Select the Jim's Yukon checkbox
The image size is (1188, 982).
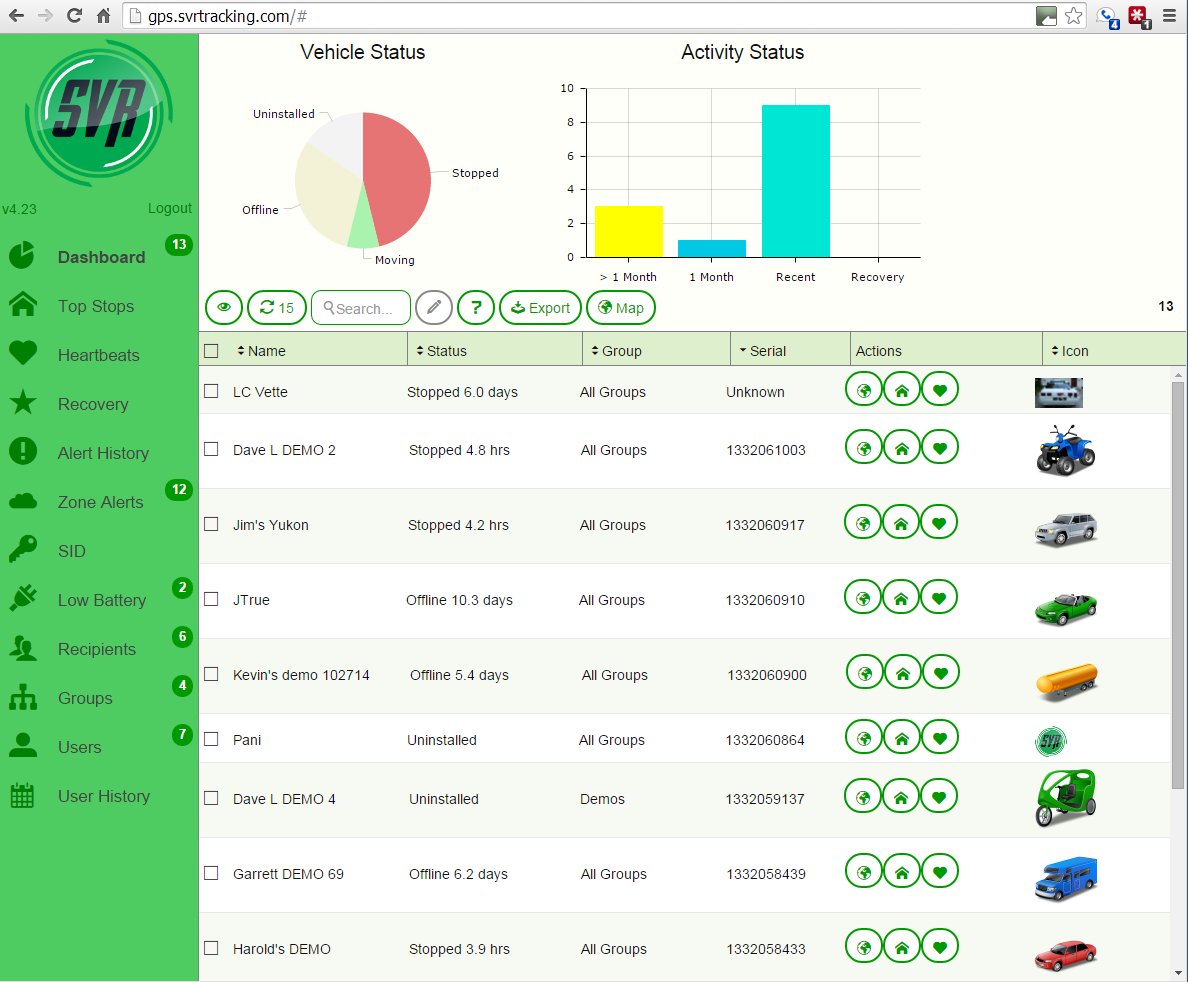(x=211, y=524)
